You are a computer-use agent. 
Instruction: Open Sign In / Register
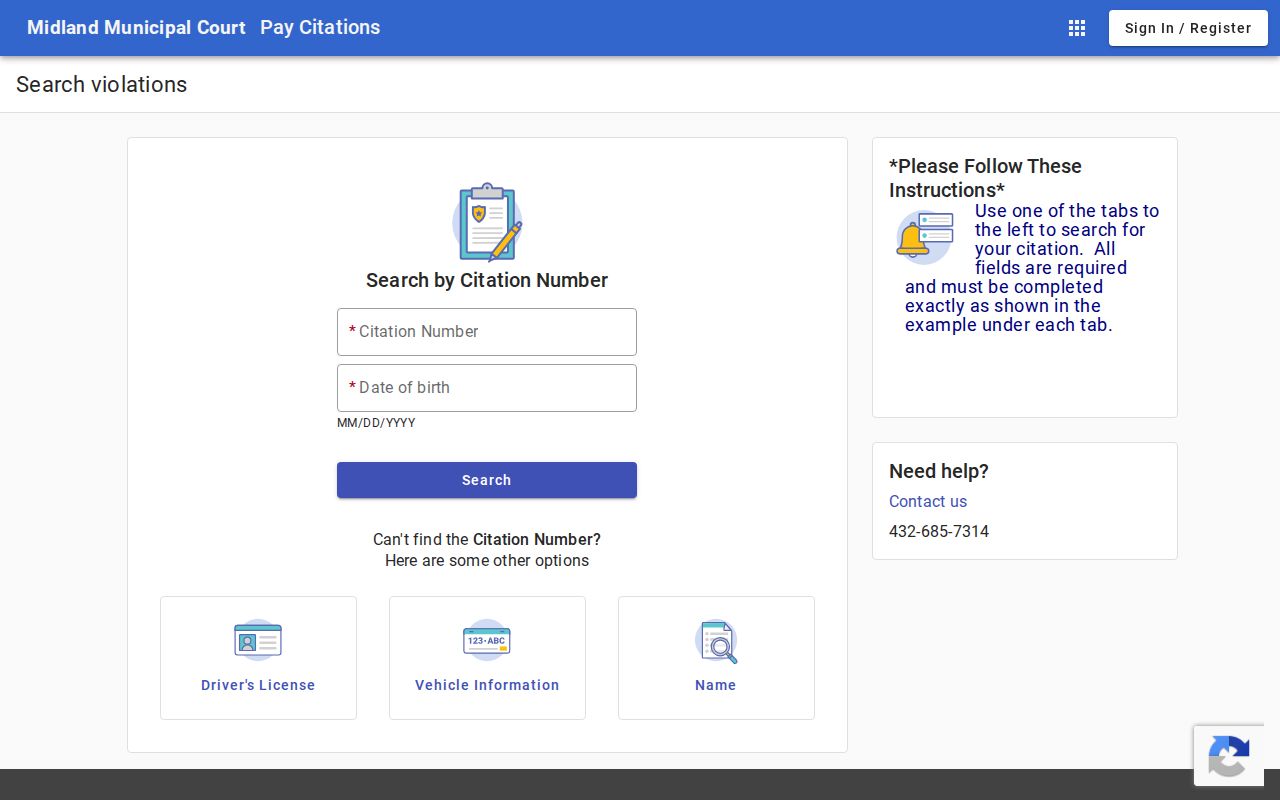[1188, 28]
